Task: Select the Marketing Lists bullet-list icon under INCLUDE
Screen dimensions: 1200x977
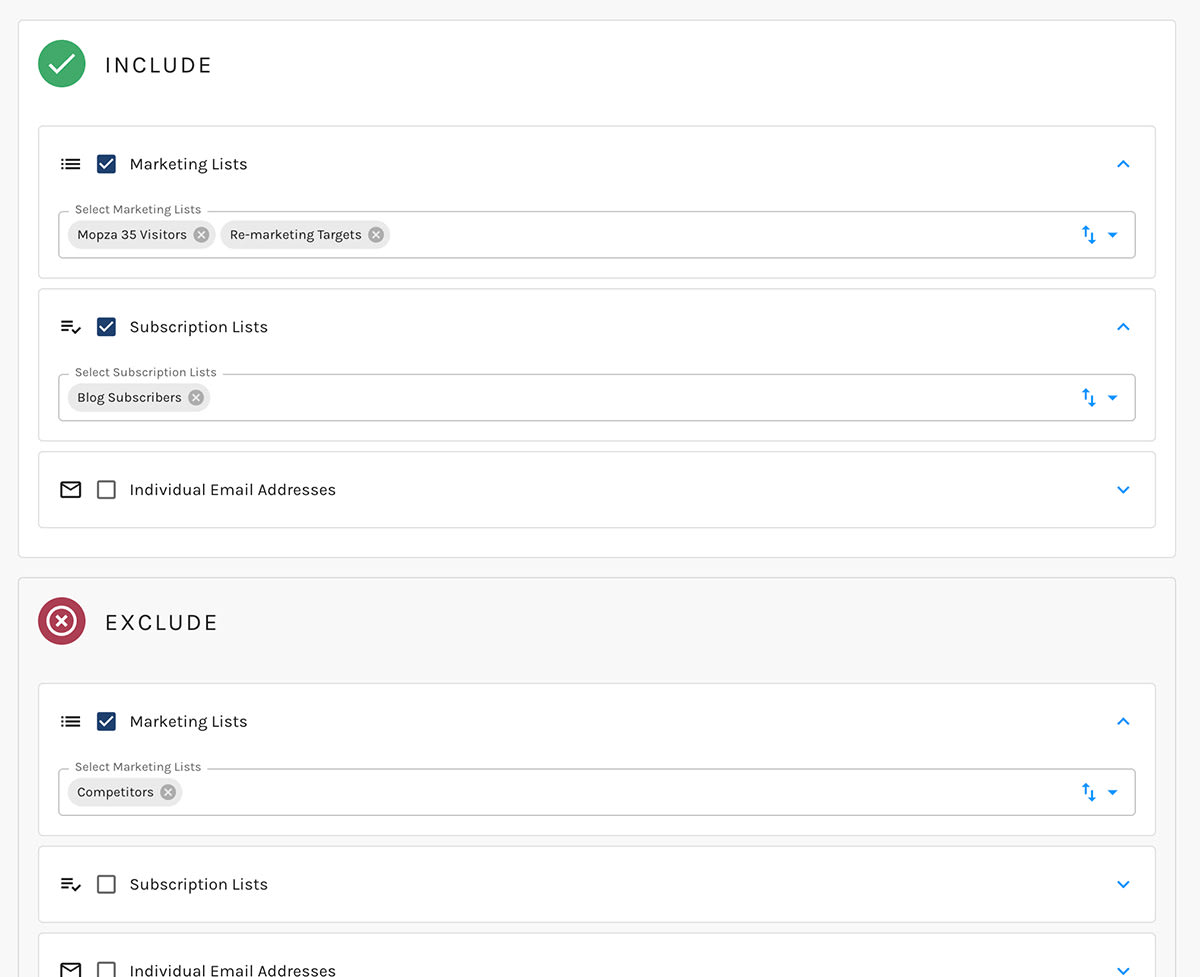Action: click(x=70, y=163)
